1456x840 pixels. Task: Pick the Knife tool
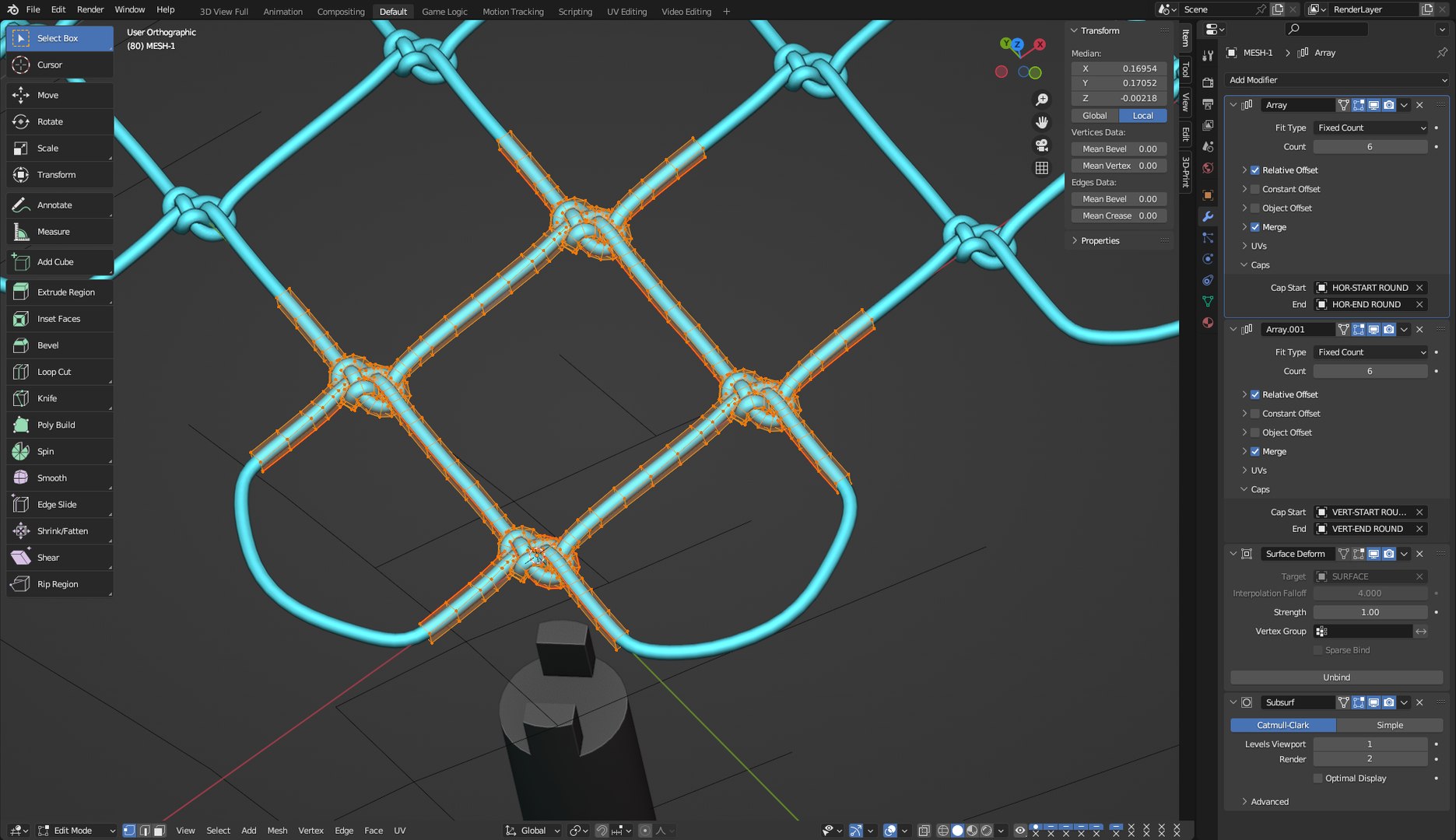coord(59,397)
